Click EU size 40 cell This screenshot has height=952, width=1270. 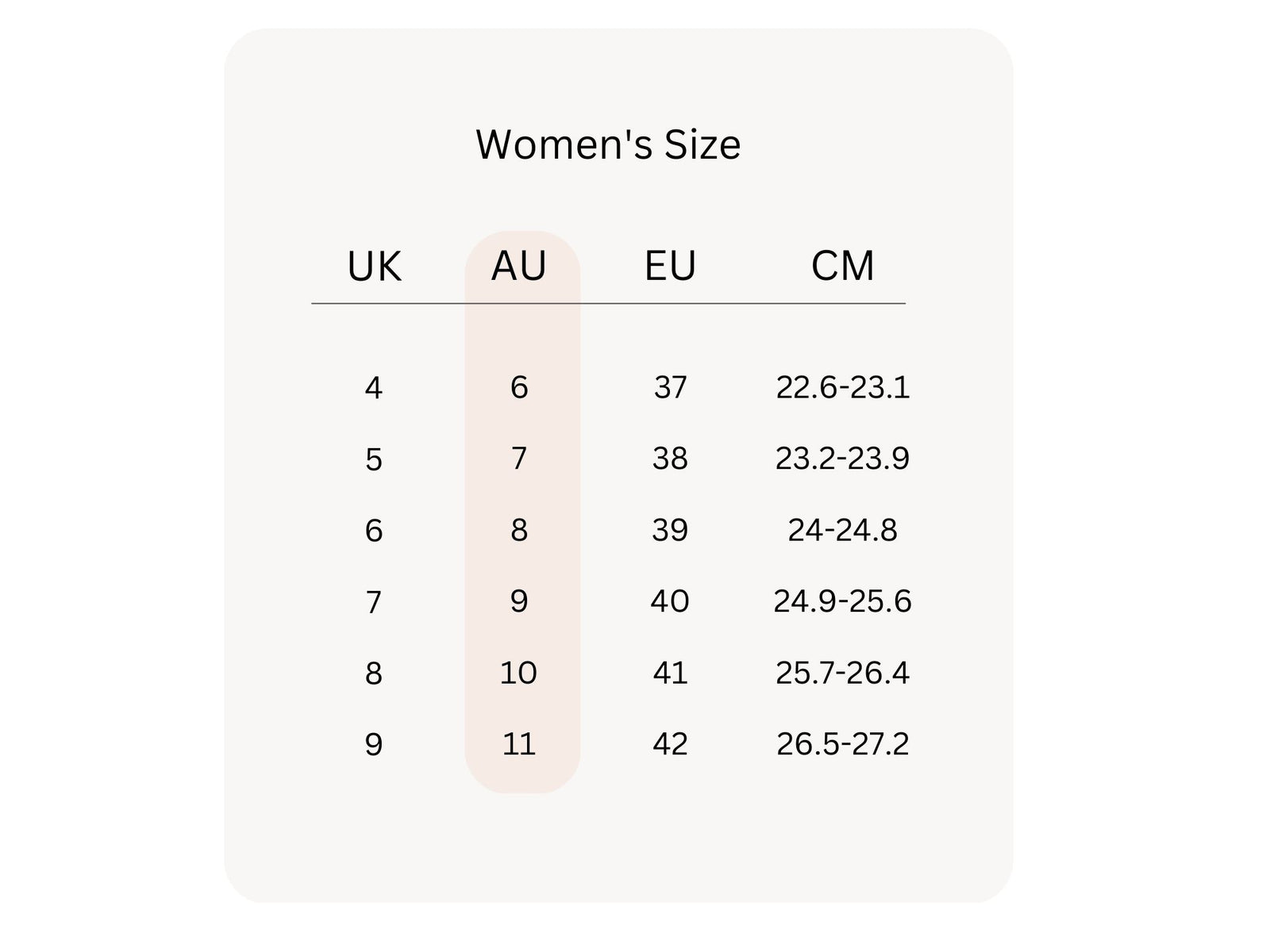[670, 601]
